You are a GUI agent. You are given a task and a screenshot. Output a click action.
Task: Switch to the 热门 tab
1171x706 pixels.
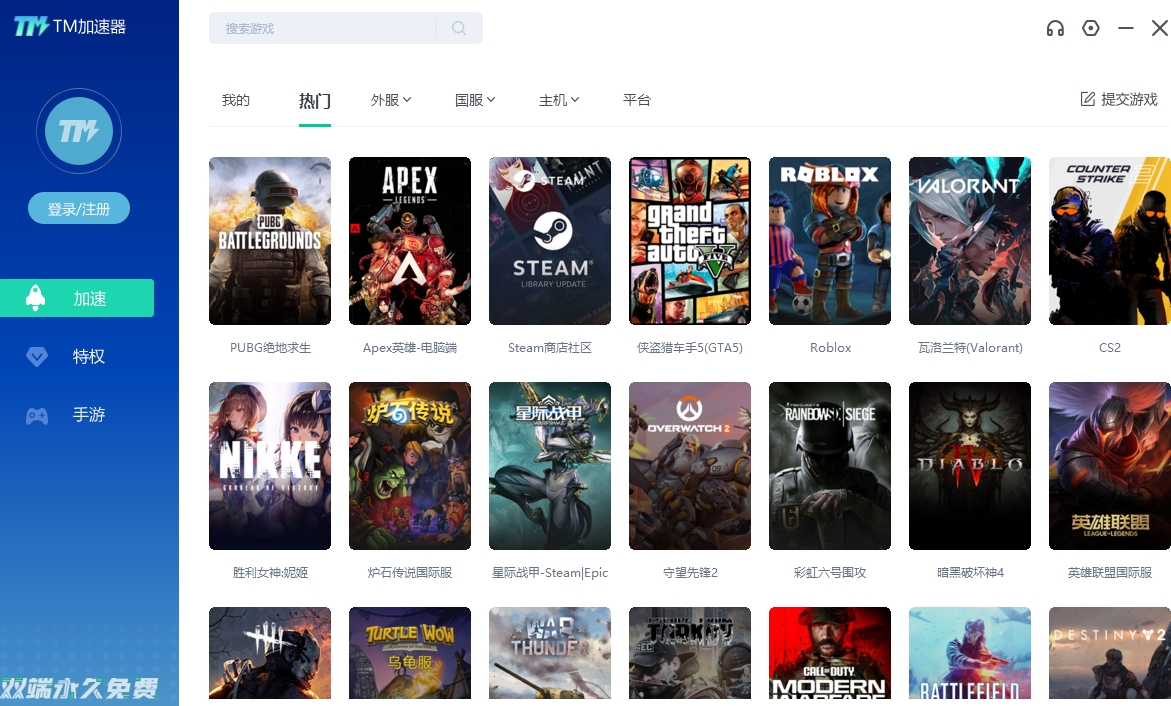(x=314, y=101)
